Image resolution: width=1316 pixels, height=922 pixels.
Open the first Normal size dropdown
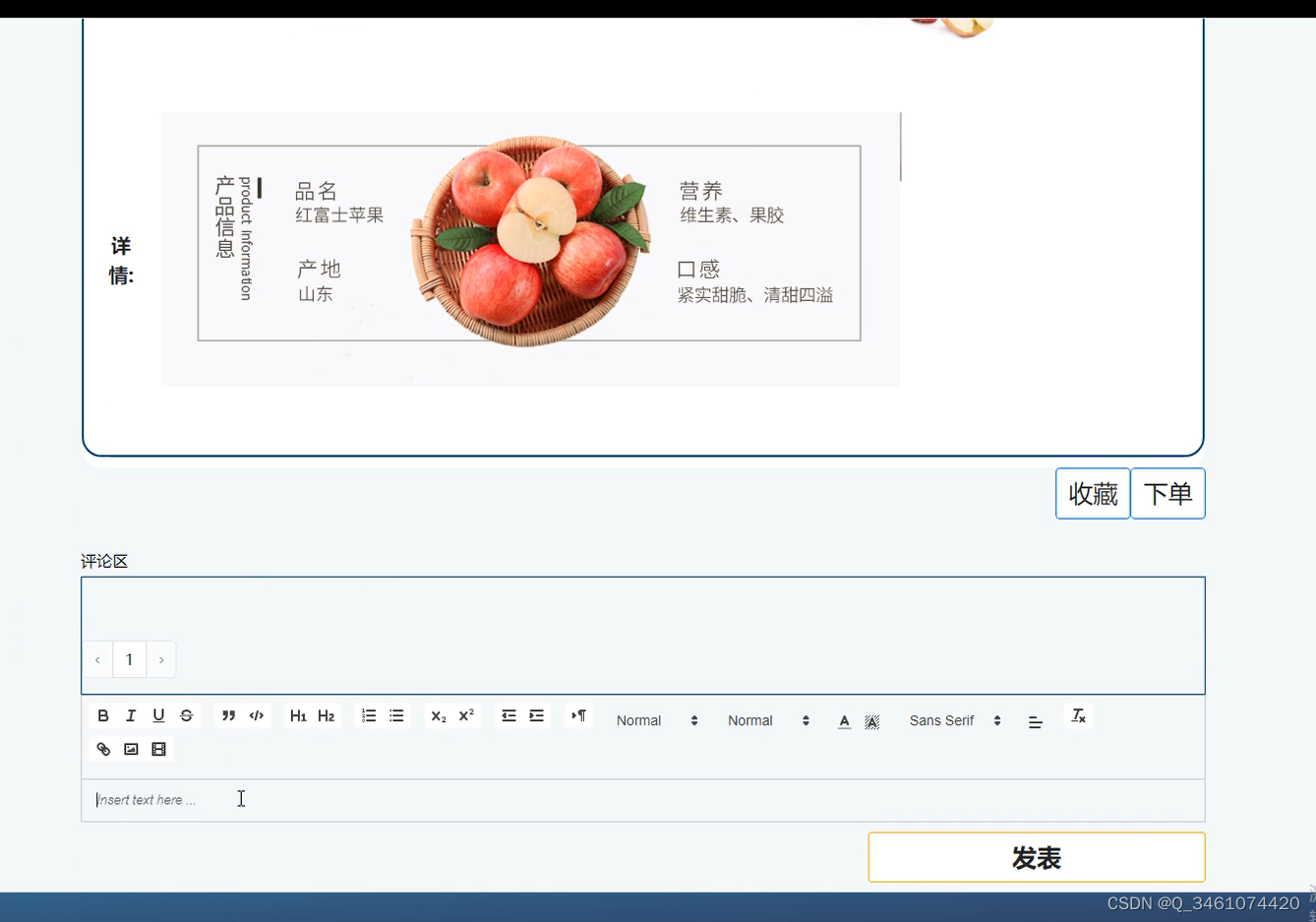pos(657,721)
